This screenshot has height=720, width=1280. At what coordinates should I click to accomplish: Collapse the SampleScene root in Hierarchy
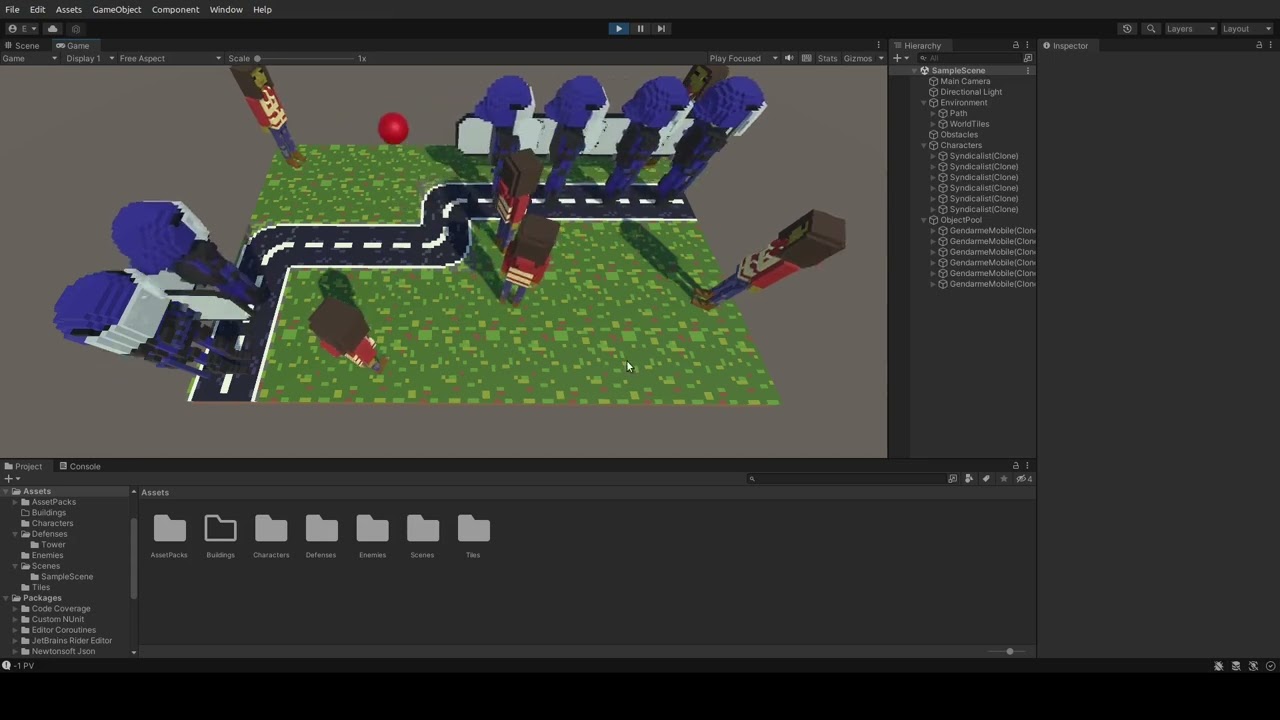915,71
